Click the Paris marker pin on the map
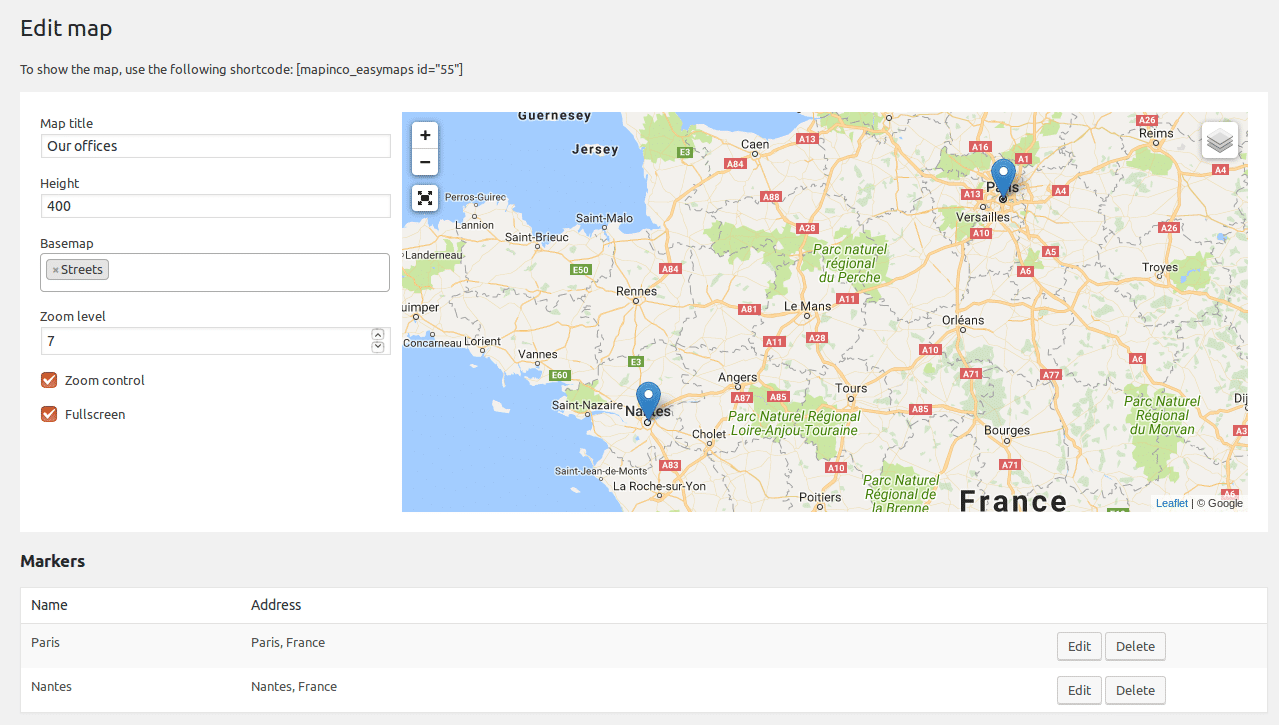The width and height of the screenshot is (1279, 725). [1003, 172]
